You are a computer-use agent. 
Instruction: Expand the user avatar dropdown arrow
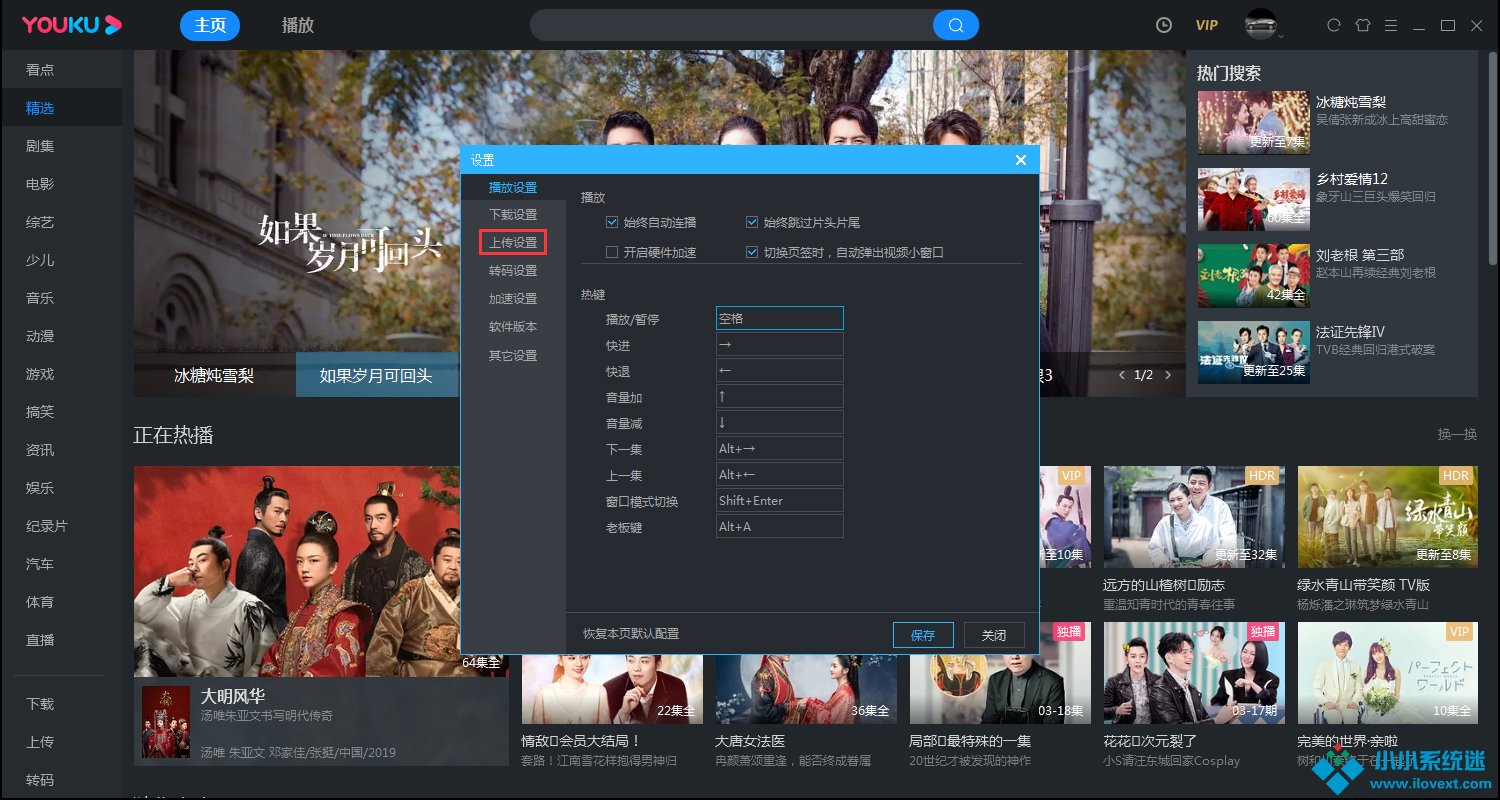pyautogui.click(x=1280, y=35)
